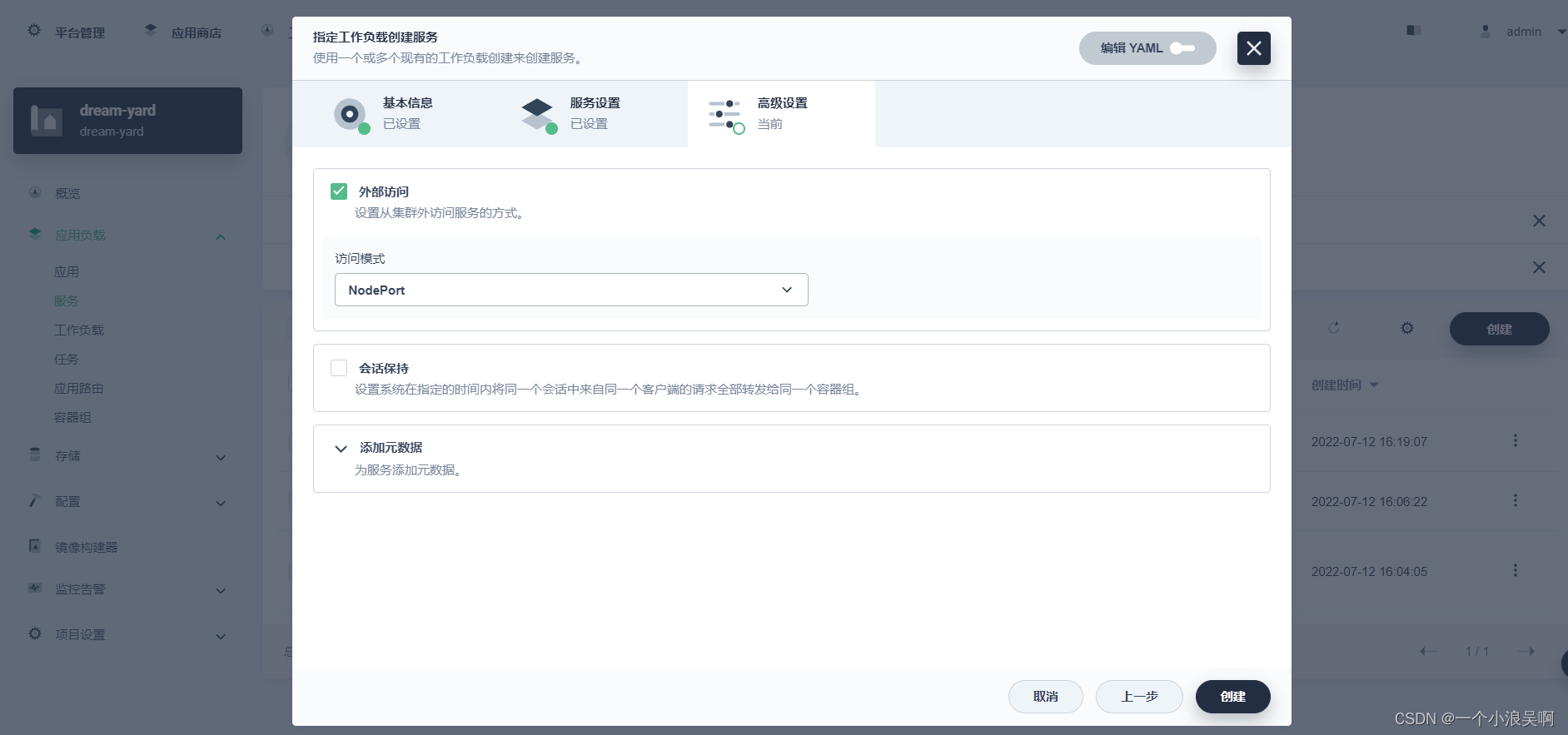Click the 应用负载 sidebar icon

35,234
